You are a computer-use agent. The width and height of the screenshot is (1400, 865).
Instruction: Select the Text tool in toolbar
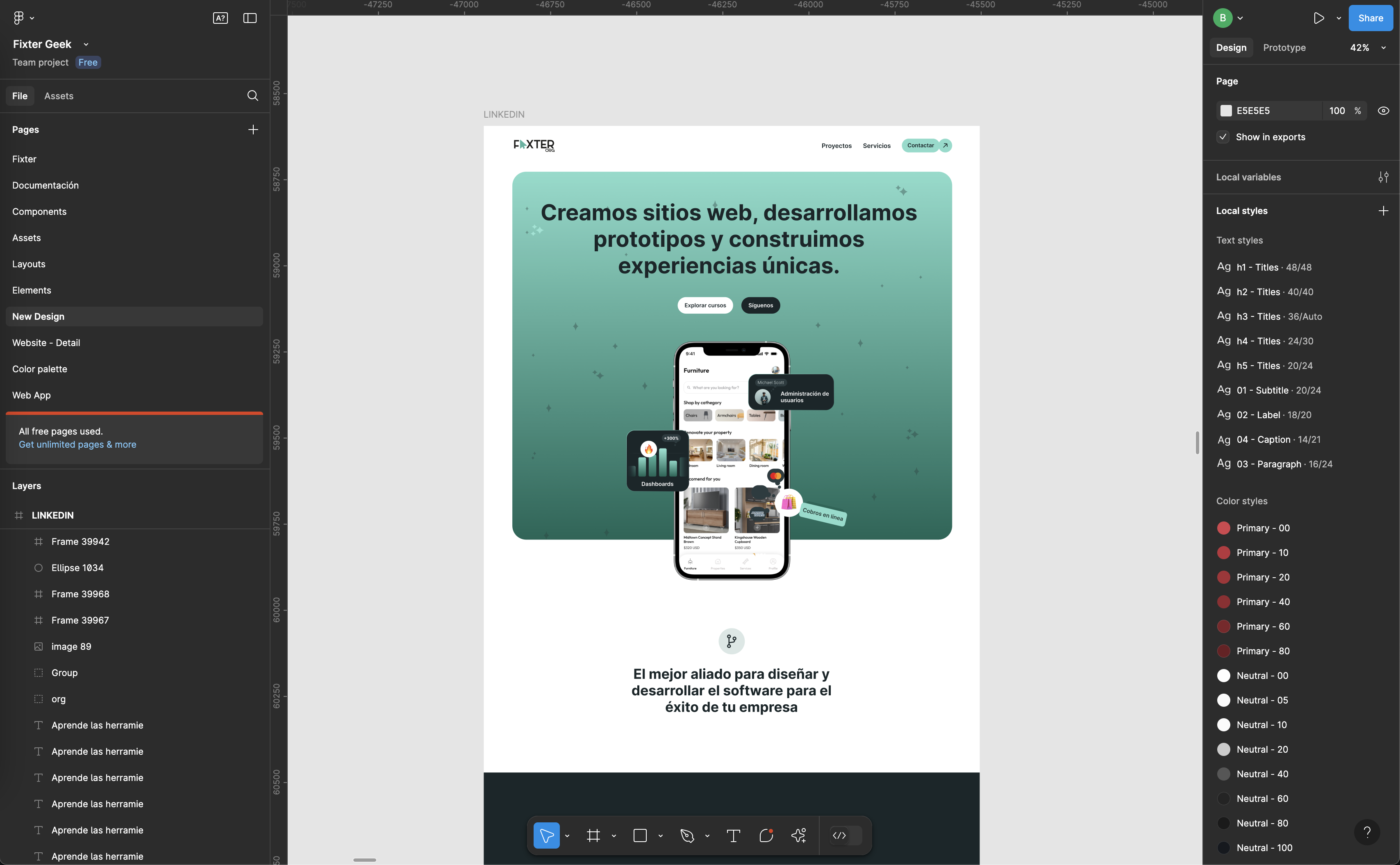(x=733, y=835)
